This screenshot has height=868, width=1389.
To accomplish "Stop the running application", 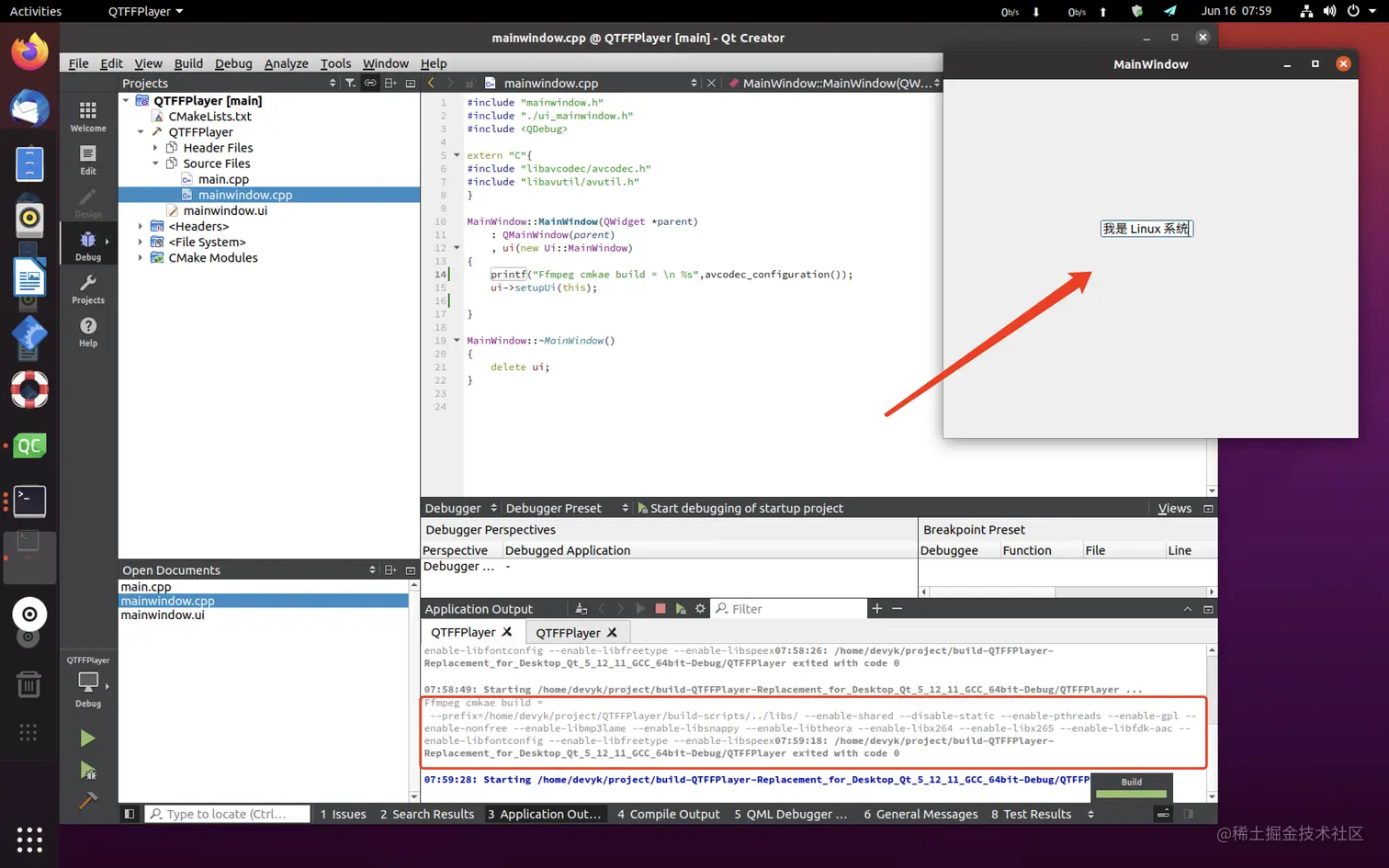I will (660, 609).
